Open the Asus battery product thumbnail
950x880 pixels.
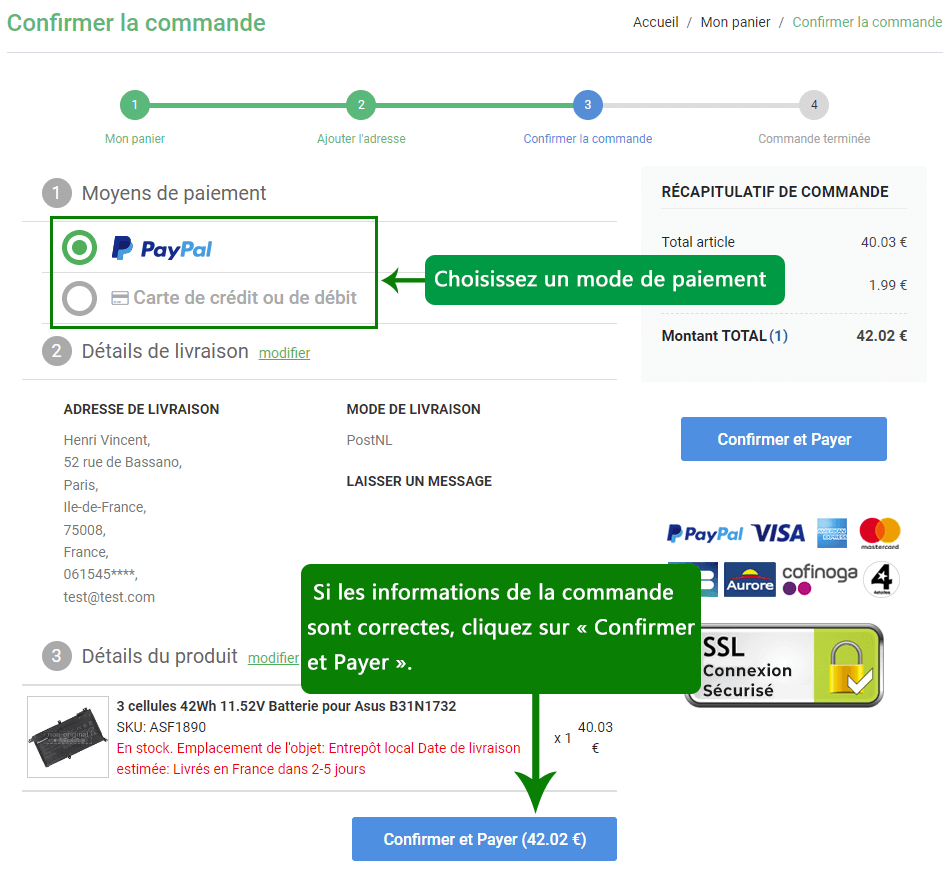pyautogui.click(x=68, y=737)
